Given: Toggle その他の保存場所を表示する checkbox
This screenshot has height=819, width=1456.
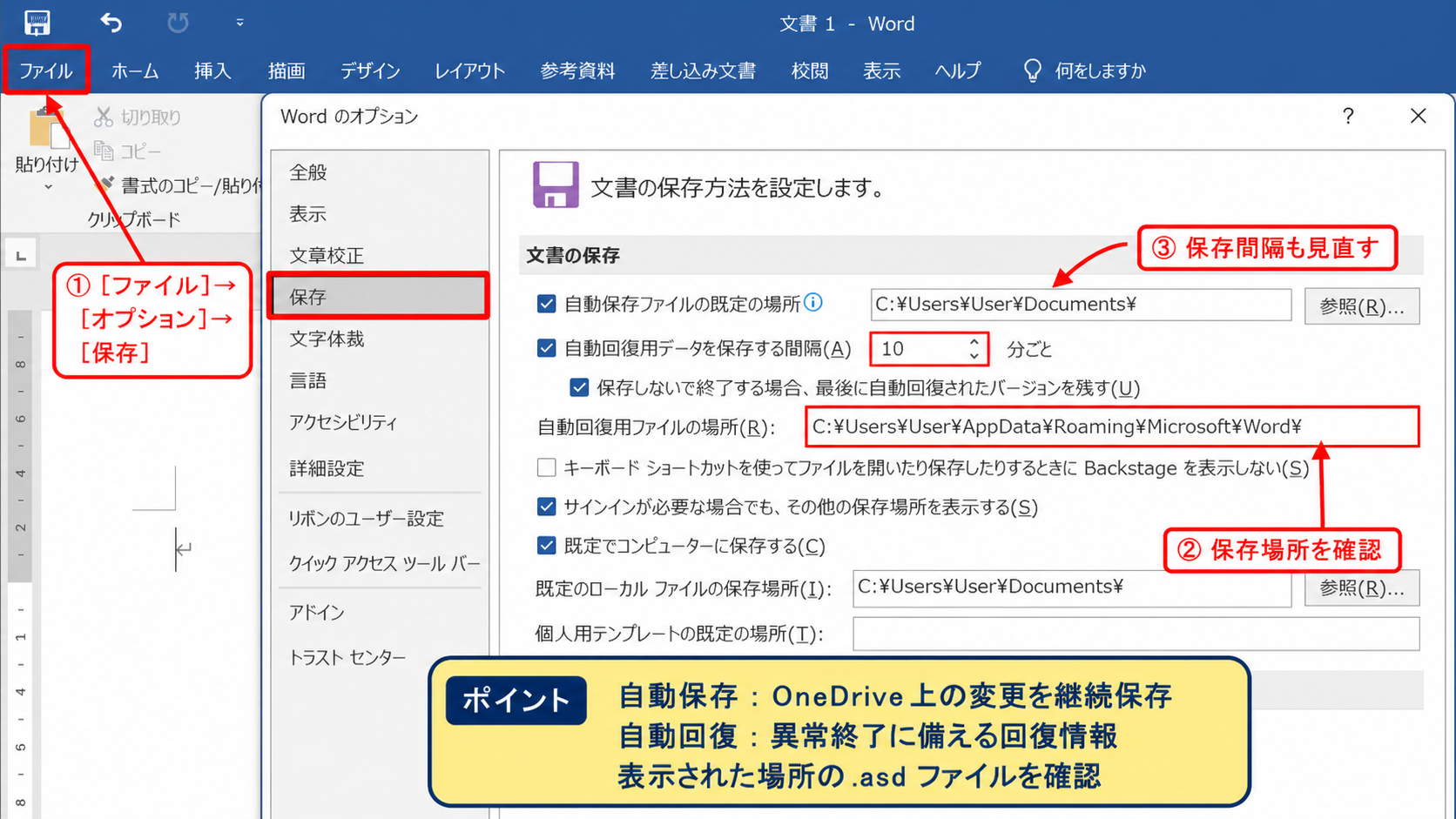Looking at the screenshot, I should coord(546,507).
